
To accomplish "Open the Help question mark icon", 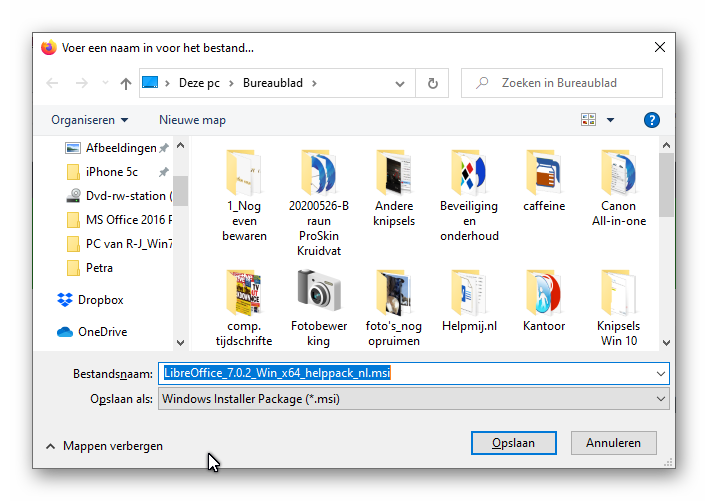I will (651, 120).
